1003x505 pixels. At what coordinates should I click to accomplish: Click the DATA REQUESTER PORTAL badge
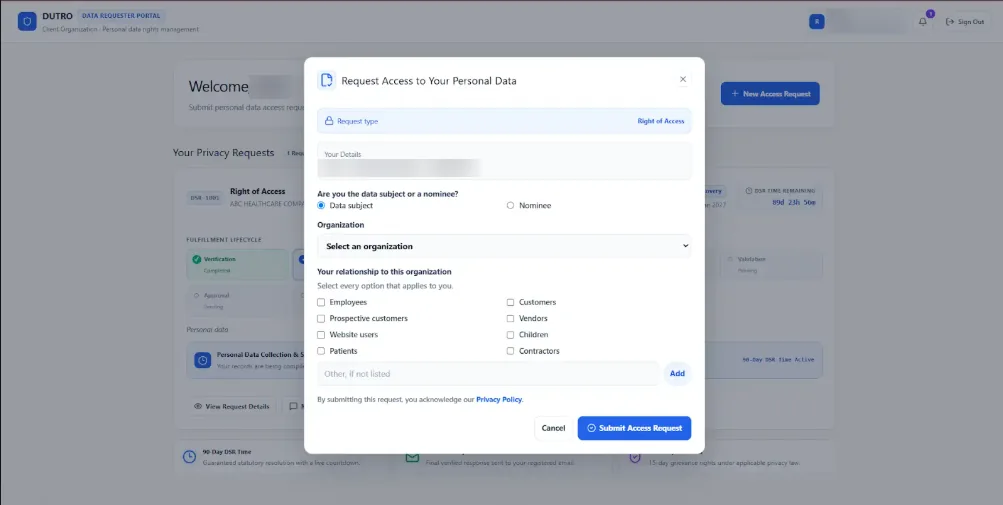122,15
